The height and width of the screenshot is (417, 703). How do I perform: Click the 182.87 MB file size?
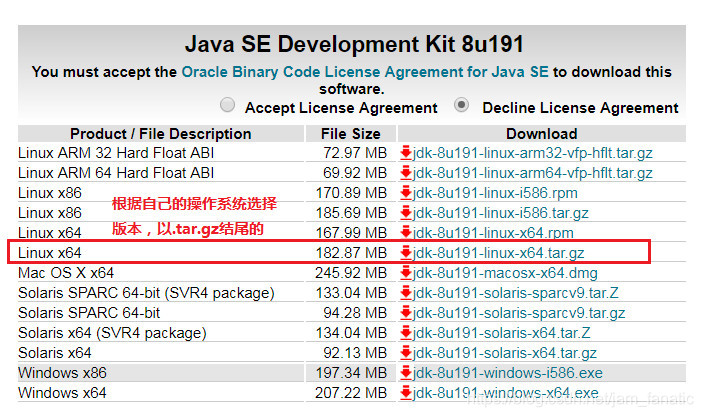coord(351,253)
